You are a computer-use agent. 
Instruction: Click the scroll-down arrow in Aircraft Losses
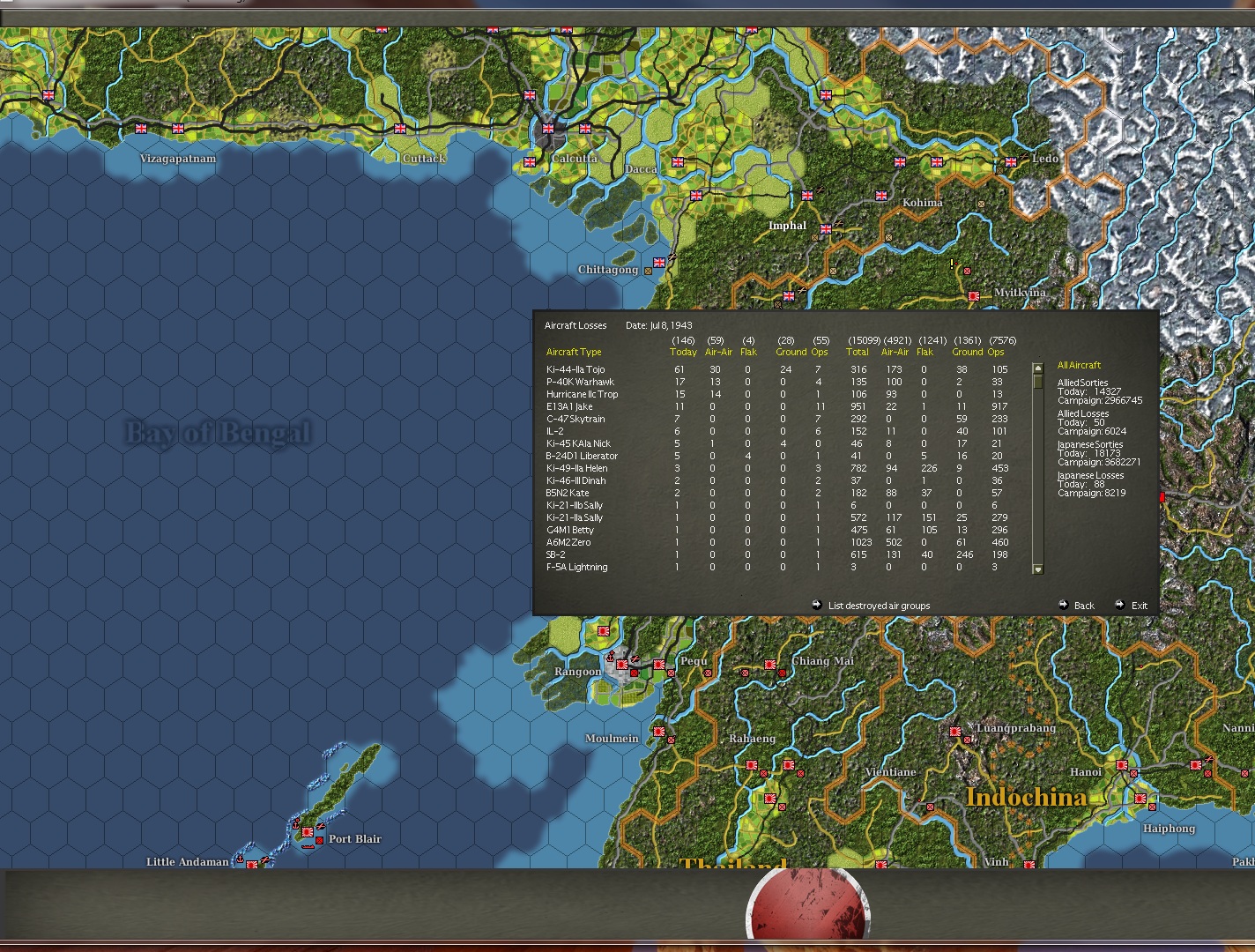coord(1037,569)
